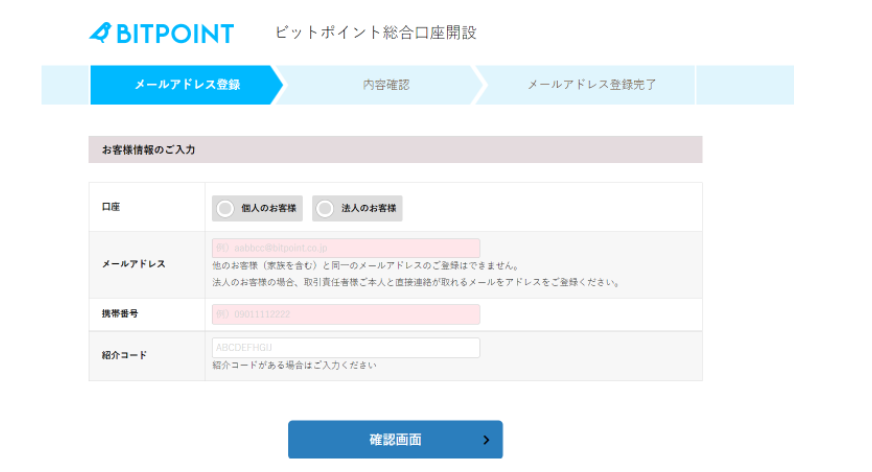Viewport: 872px width, 472px height.
Task: Click the note starting 他のお客様（家族を含む）
Action: tap(366, 266)
